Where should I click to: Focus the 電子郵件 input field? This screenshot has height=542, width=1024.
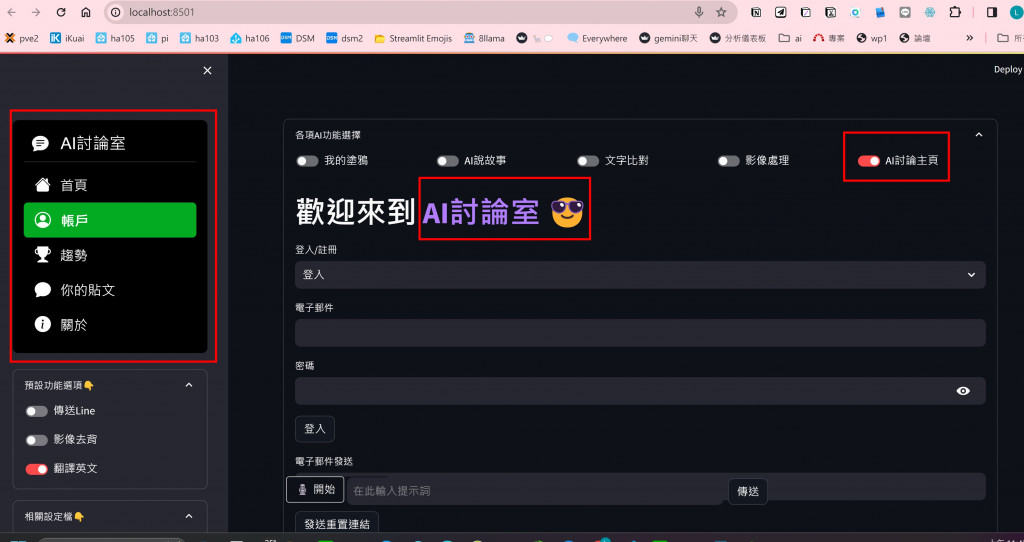(x=640, y=333)
